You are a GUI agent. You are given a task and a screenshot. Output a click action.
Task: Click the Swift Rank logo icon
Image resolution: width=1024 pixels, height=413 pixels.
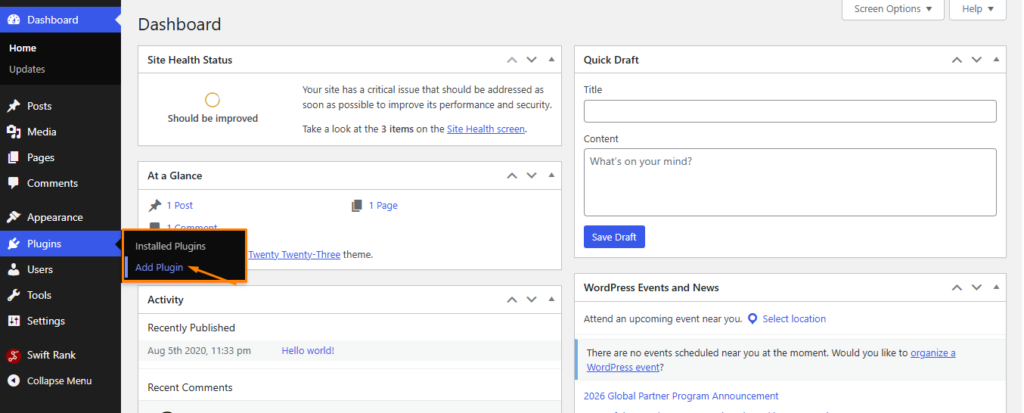pyautogui.click(x=13, y=355)
